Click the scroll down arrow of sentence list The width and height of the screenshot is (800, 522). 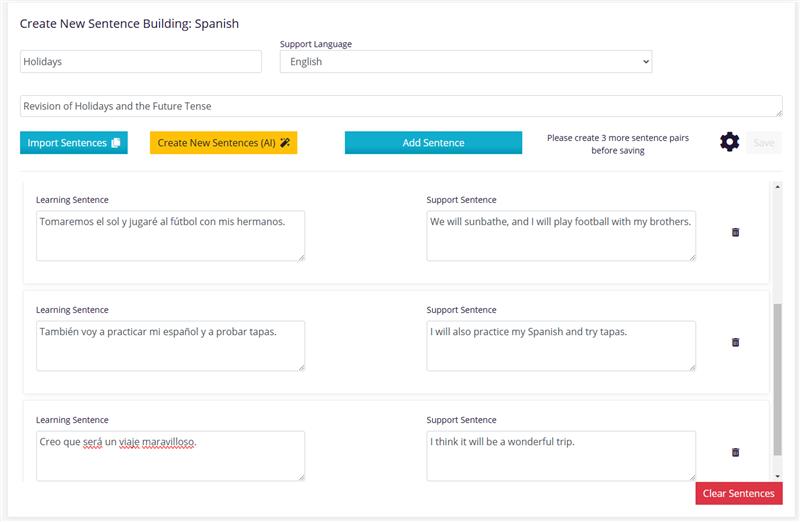(x=778, y=476)
